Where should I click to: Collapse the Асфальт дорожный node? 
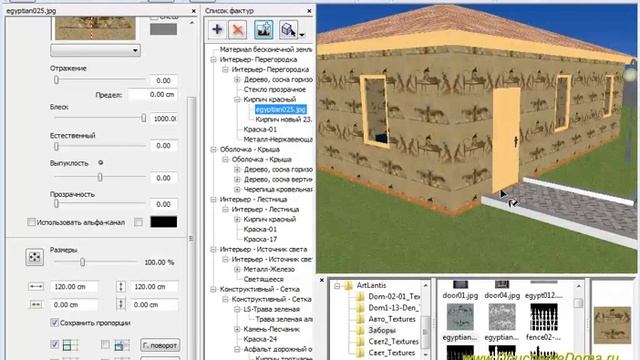237,349
